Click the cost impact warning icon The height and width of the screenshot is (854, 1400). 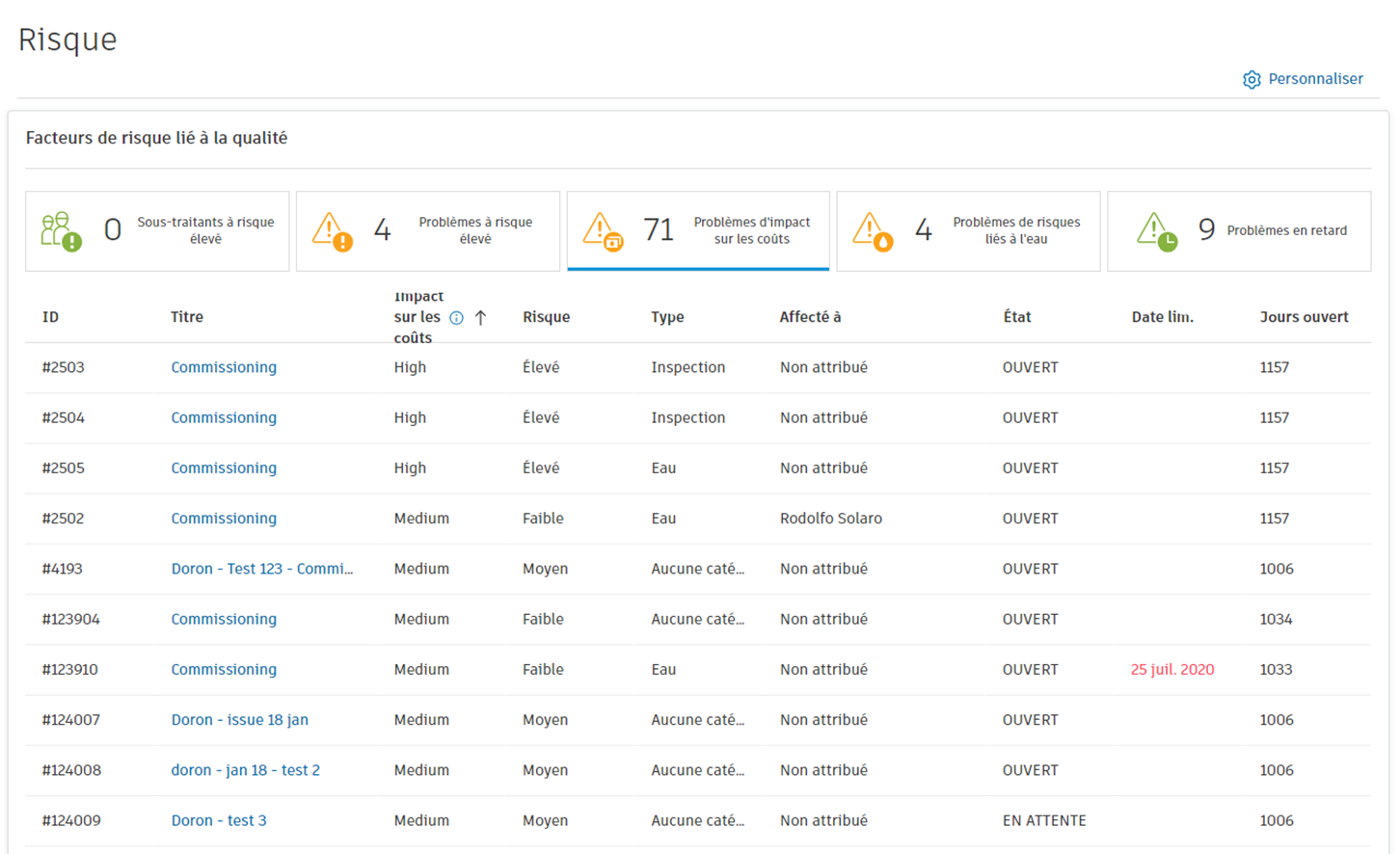click(603, 231)
